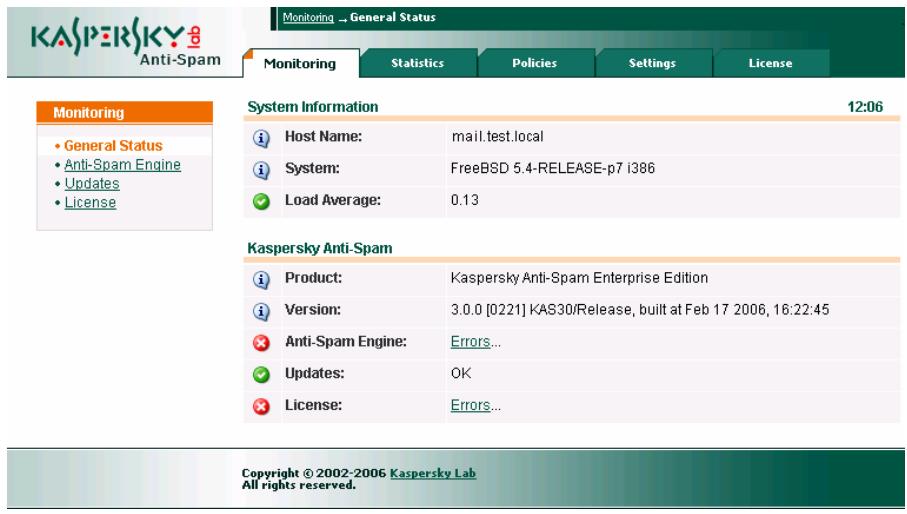Open the Policies tab

pos(534,63)
